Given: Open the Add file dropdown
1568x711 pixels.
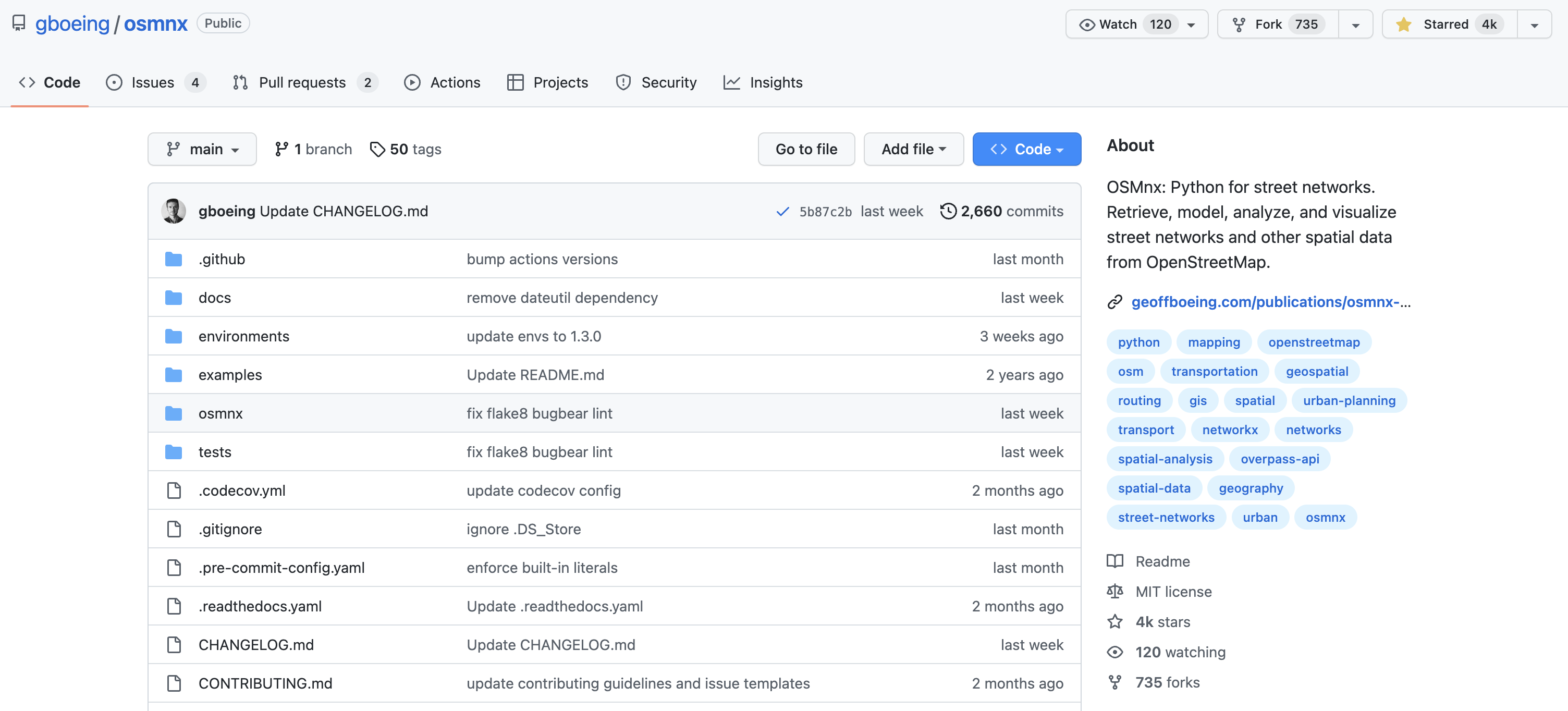Looking at the screenshot, I should pyautogui.click(x=913, y=149).
